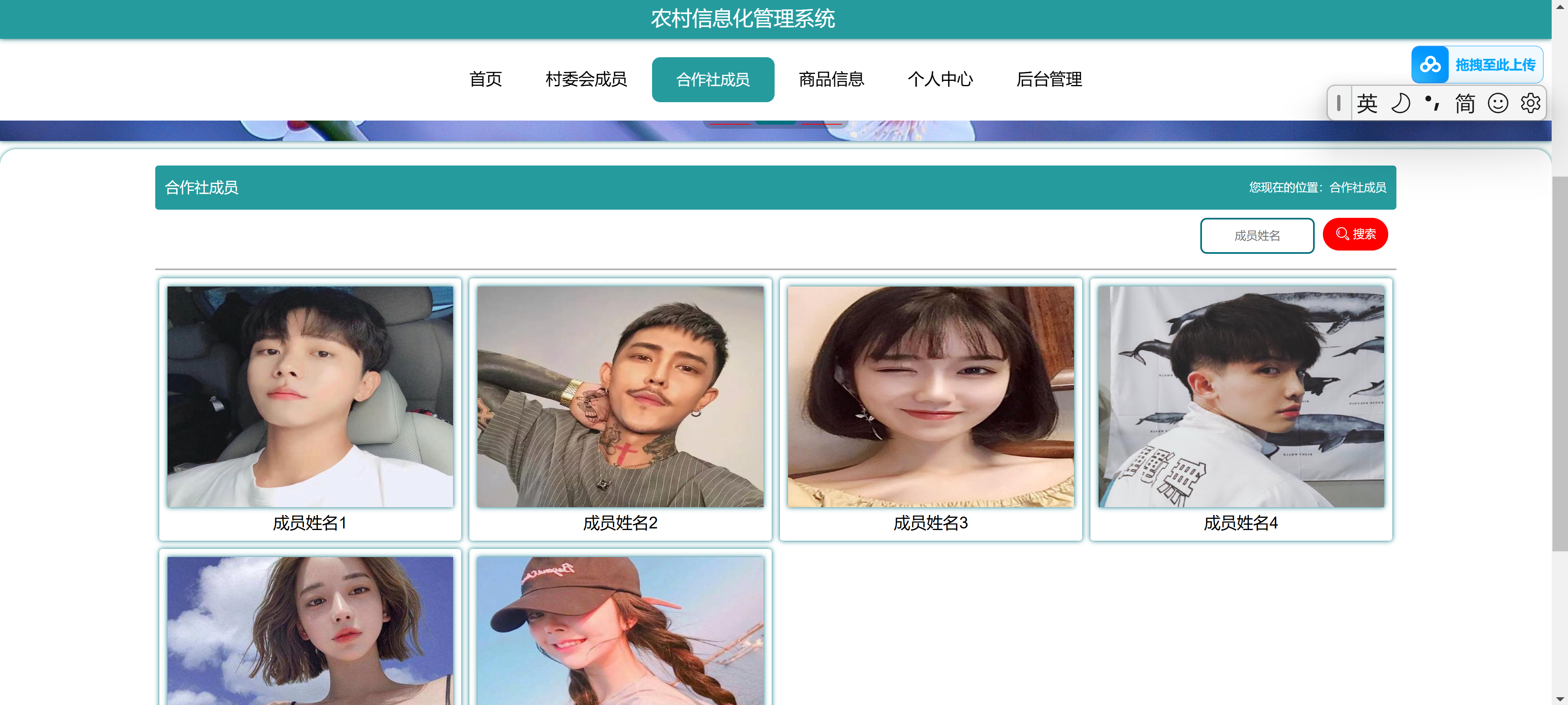This screenshot has height=705, width=1568.
Task: Open the 后台管理 link
Action: point(1049,79)
